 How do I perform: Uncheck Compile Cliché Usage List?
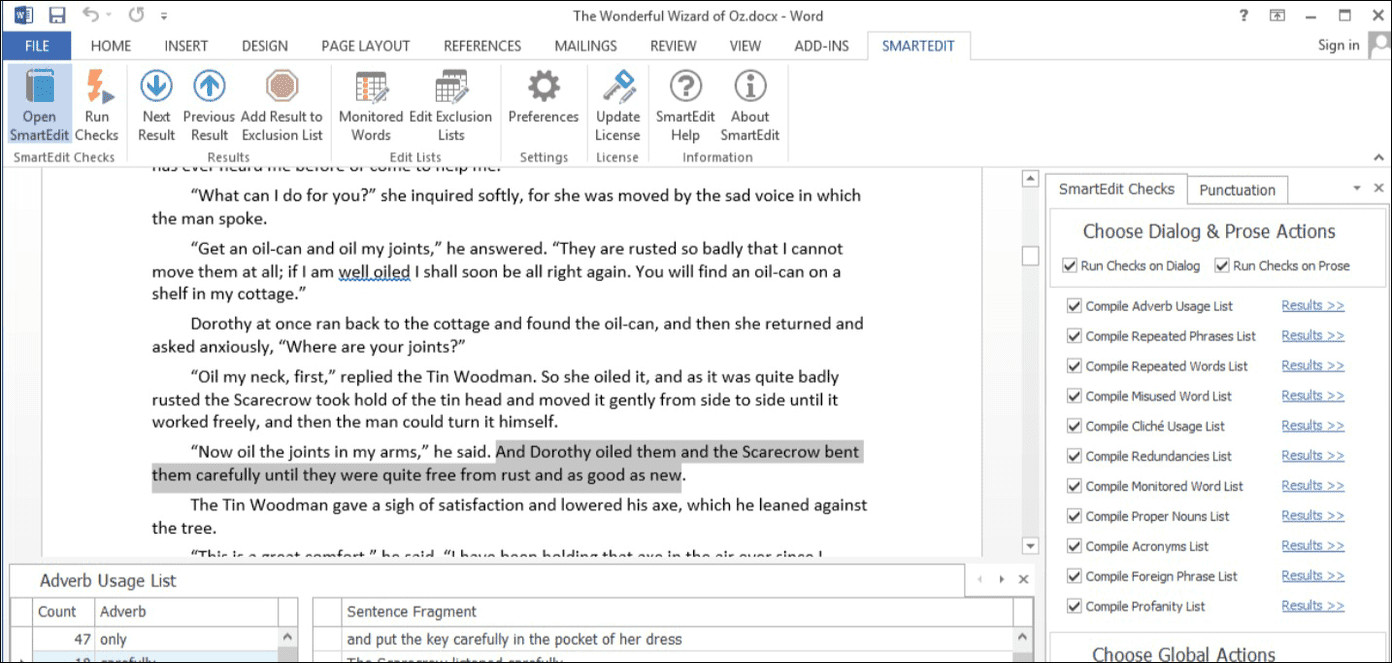pyautogui.click(x=1074, y=426)
